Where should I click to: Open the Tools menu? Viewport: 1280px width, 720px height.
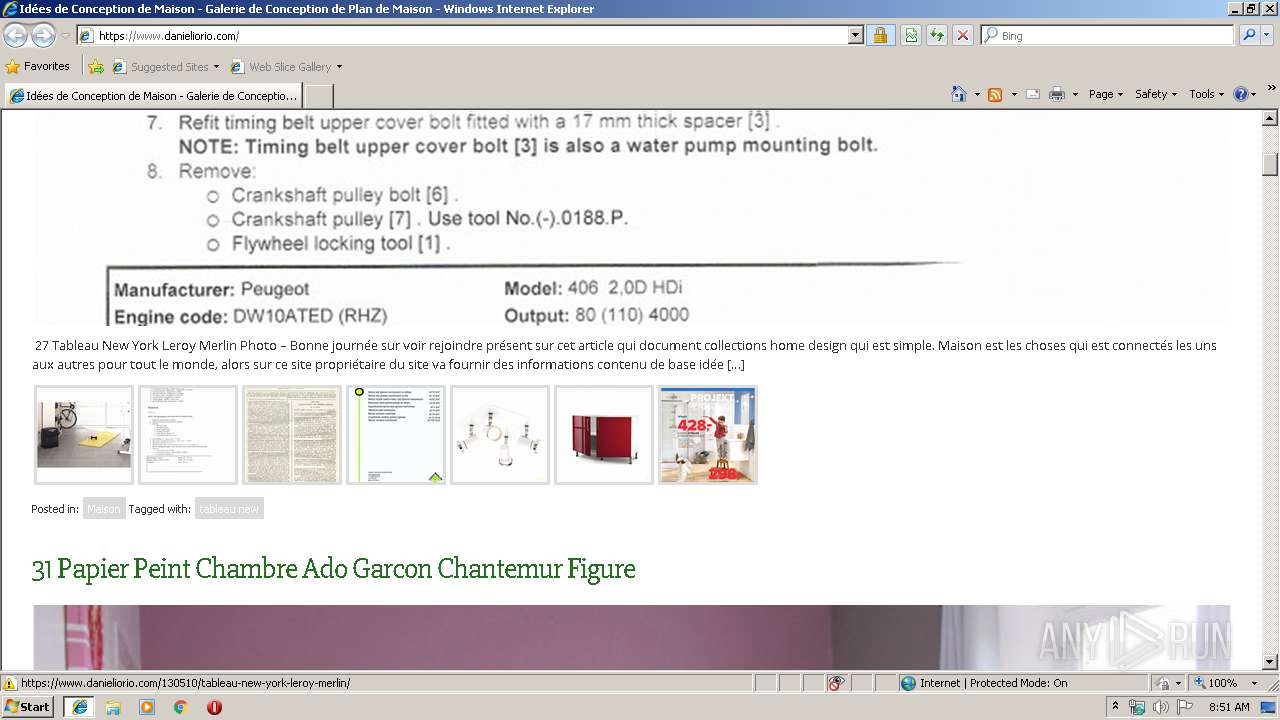coord(1206,94)
